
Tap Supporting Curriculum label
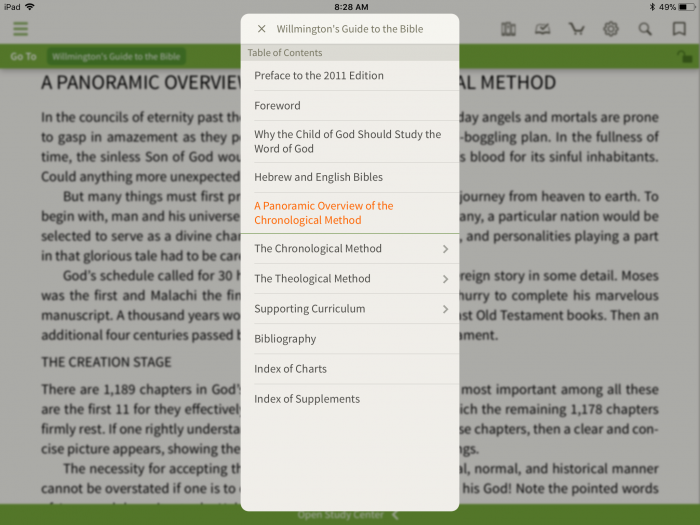click(310, 309)
